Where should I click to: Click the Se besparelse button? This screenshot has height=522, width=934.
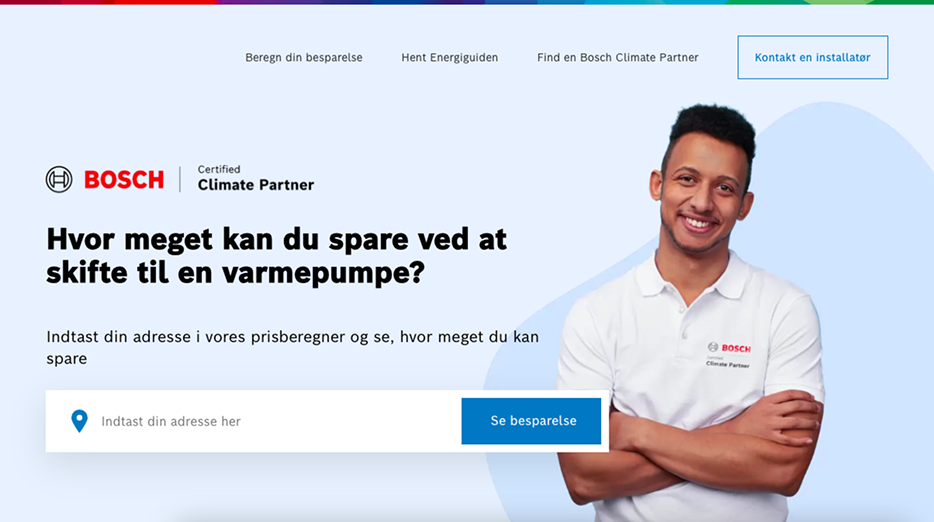pos(531,421)
